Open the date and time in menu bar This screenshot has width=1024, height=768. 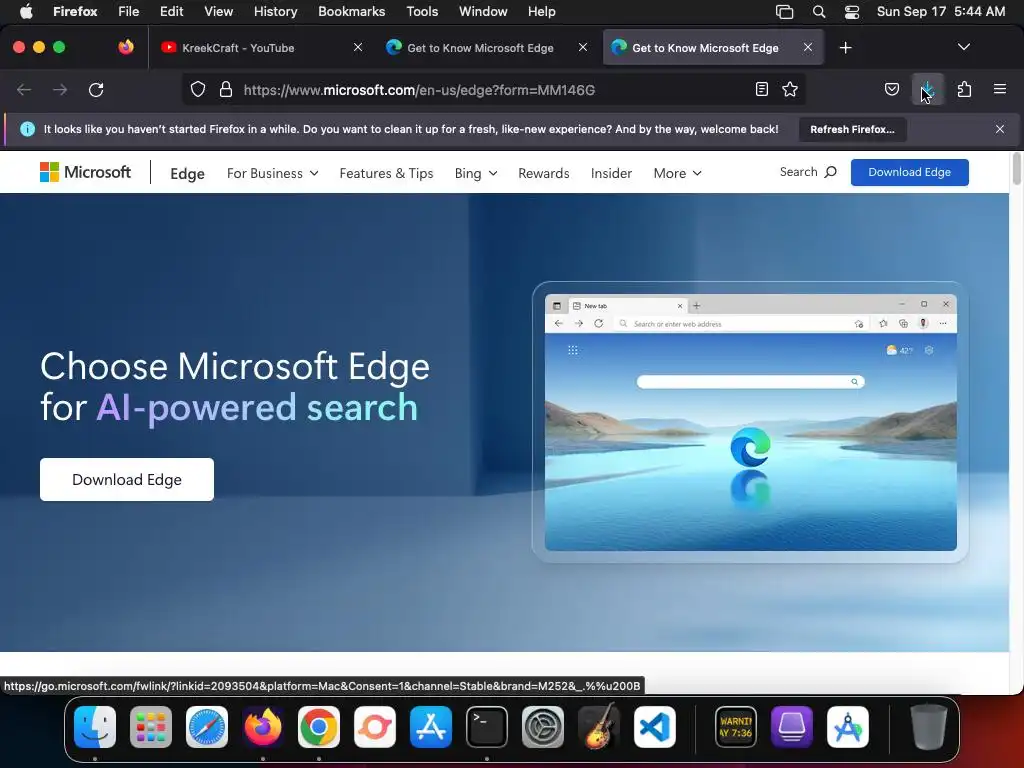point(940,12)
